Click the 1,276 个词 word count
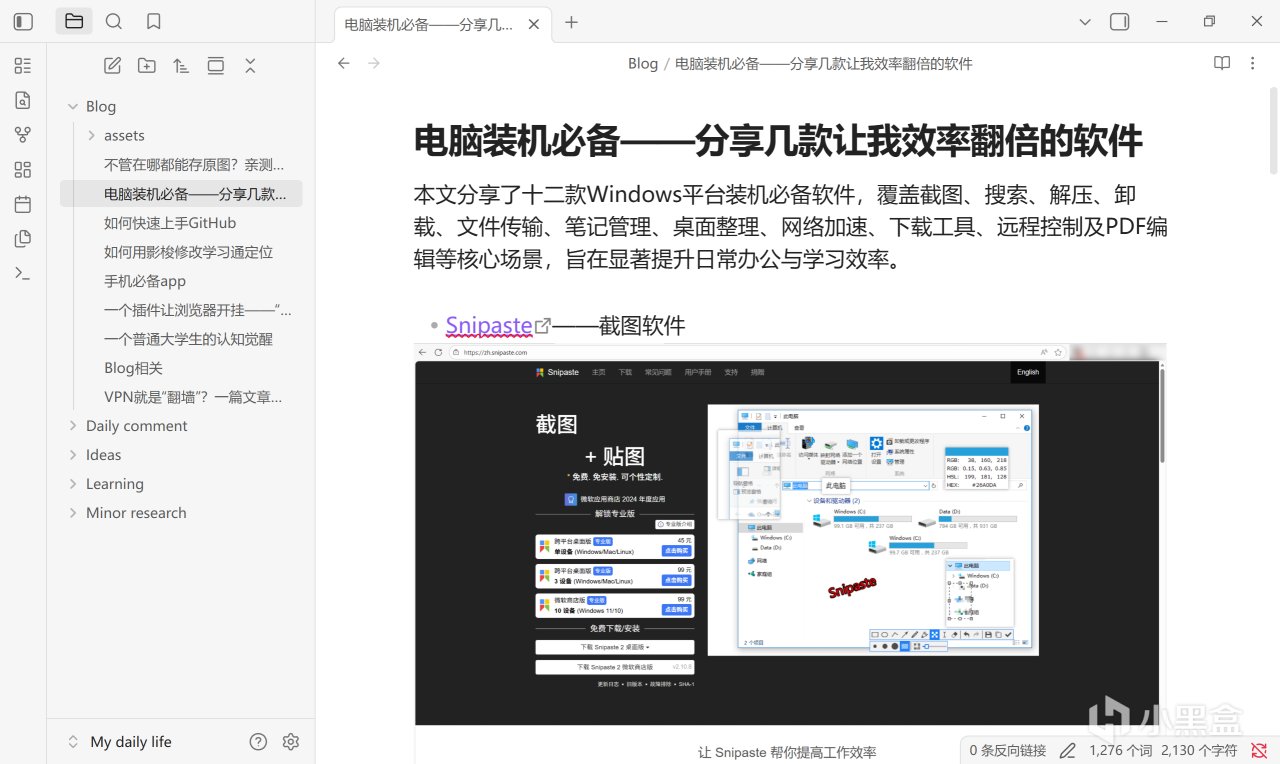 click(1120, 751)
